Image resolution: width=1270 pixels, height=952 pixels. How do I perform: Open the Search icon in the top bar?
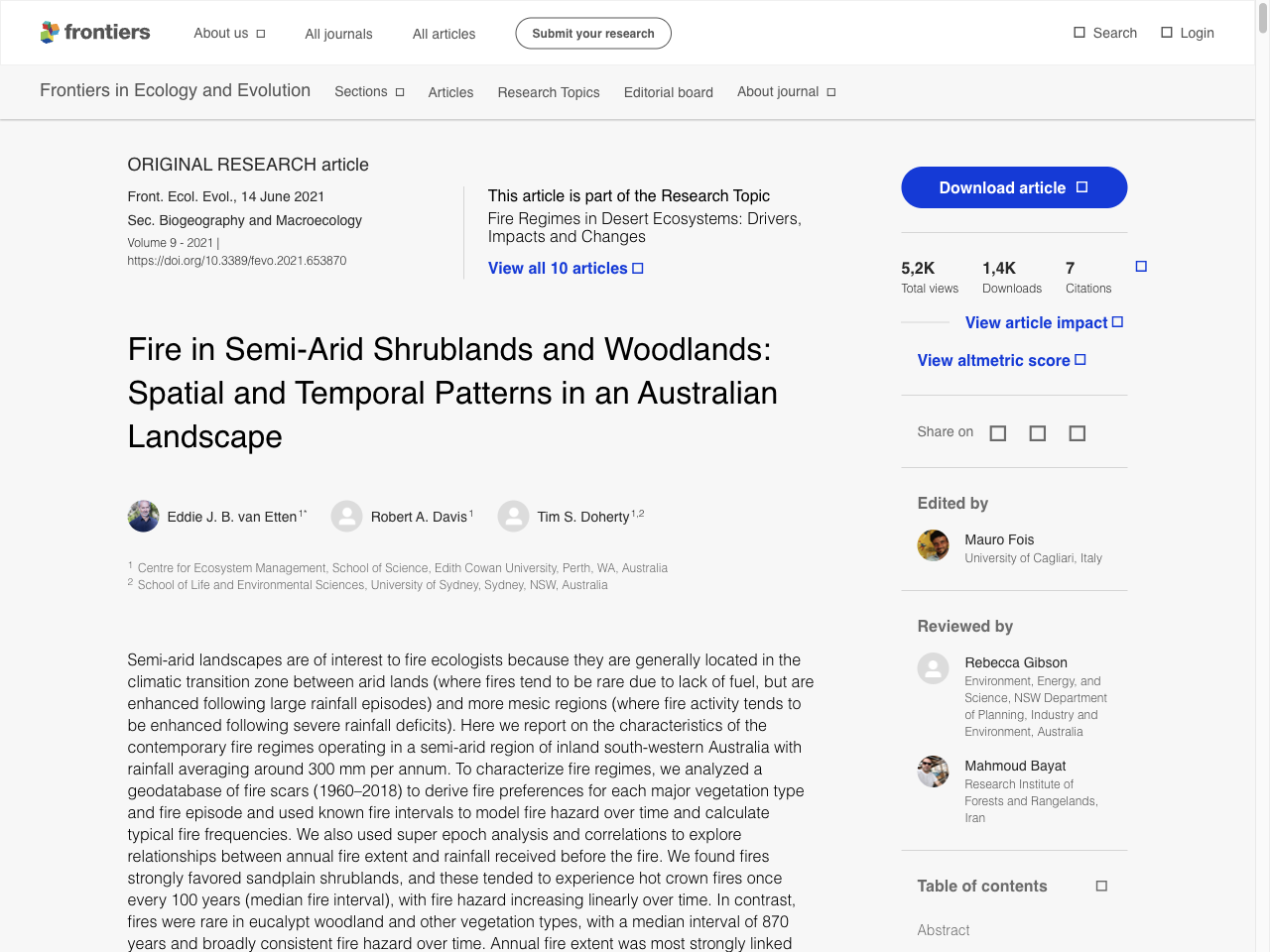[1078, 32]
